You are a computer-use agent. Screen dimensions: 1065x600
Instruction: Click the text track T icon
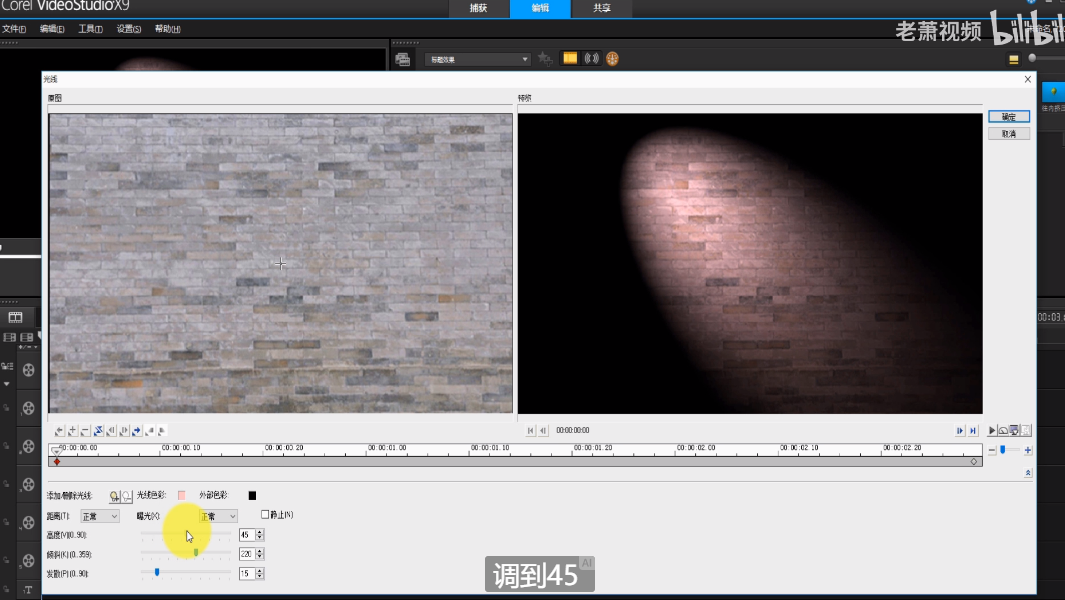(28, 590)
